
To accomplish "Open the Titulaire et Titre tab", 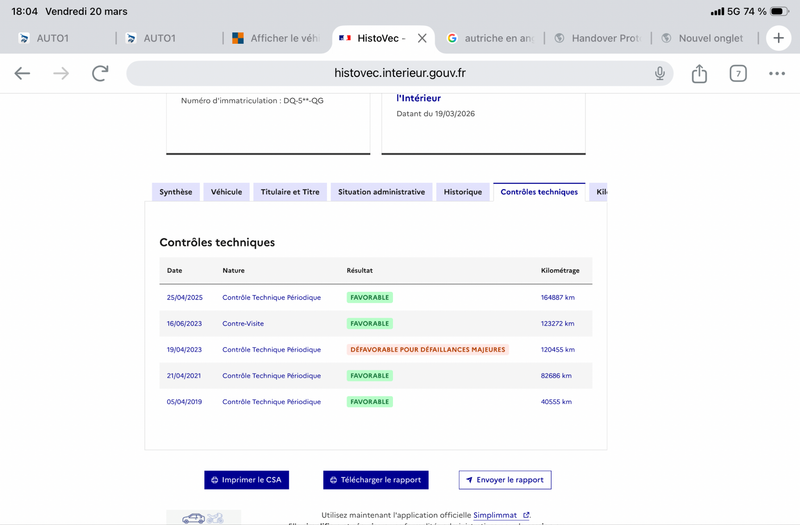I will click(290, 192).
